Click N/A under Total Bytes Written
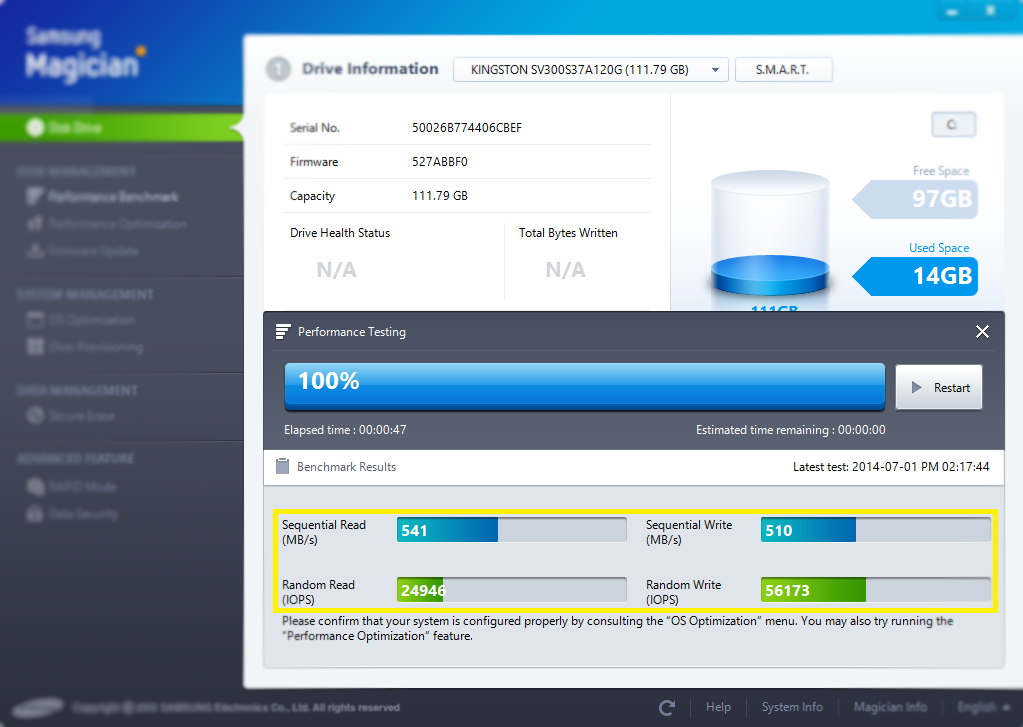The height and width of the screenshot is (727, 1023). 566,270
